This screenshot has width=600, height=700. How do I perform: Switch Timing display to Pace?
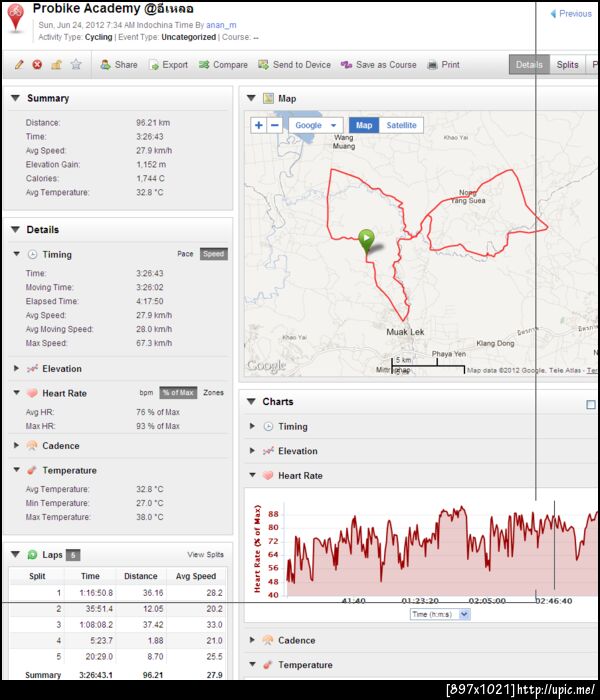pos(185,254)
